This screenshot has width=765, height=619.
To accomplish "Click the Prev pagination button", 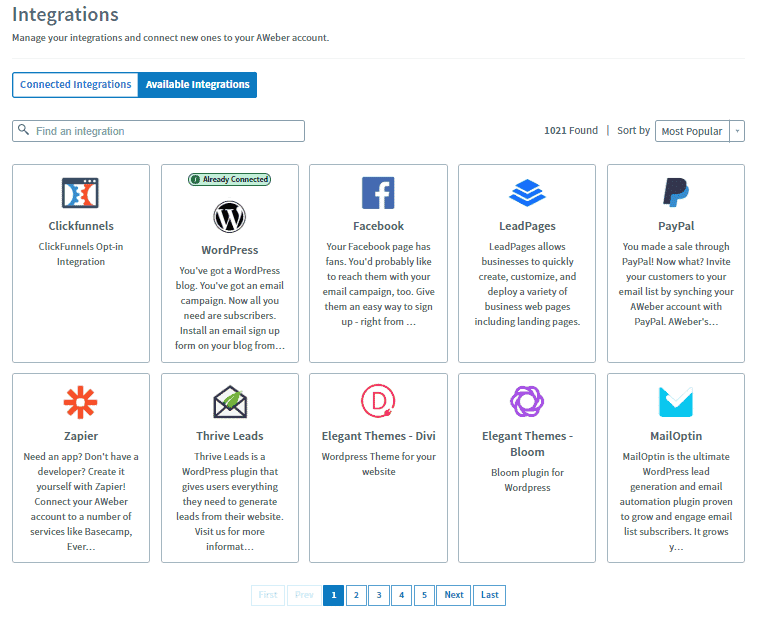I will coord(304,595).
